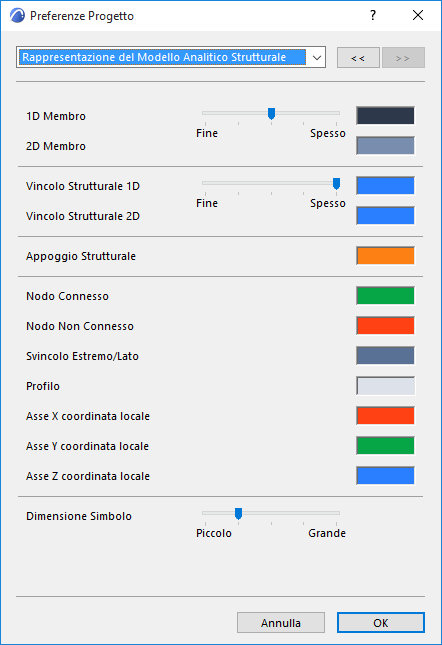Edit the Svincolo Estremo/Lato color
This screenshot has width=442, height=645.
click(x=385, y=356)
